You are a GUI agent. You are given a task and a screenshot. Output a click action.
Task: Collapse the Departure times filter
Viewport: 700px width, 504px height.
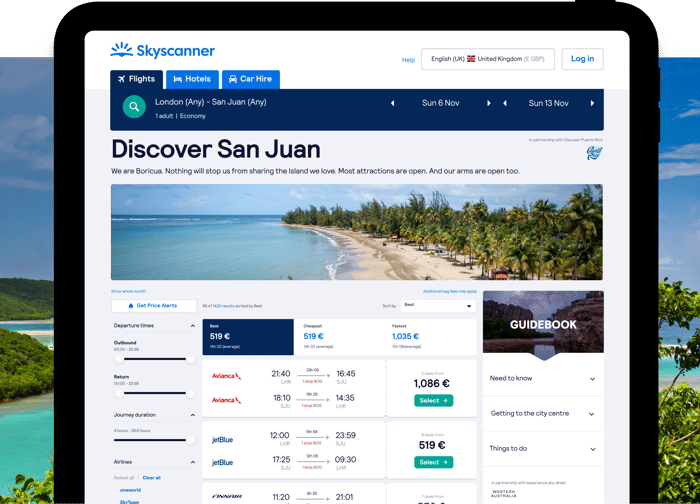coord(192,326)
